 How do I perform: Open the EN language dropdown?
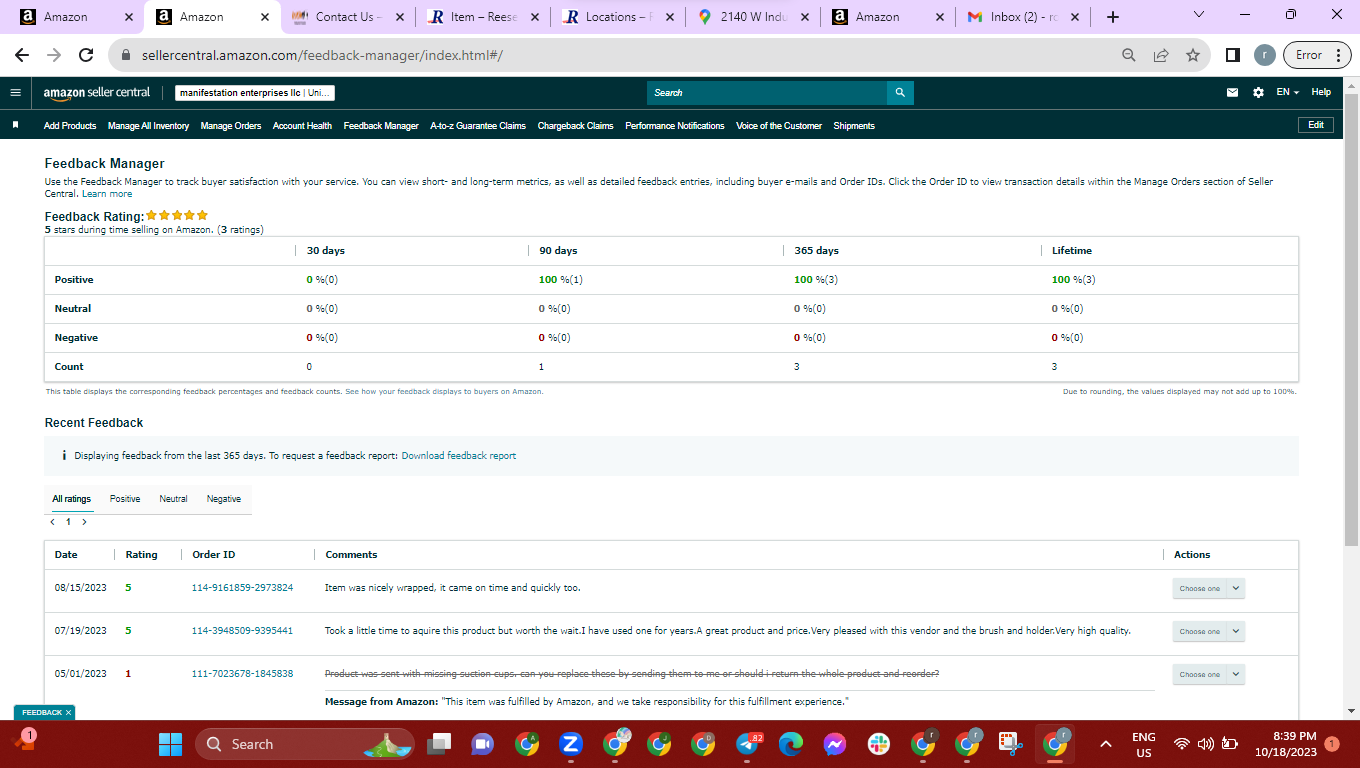1287,92
